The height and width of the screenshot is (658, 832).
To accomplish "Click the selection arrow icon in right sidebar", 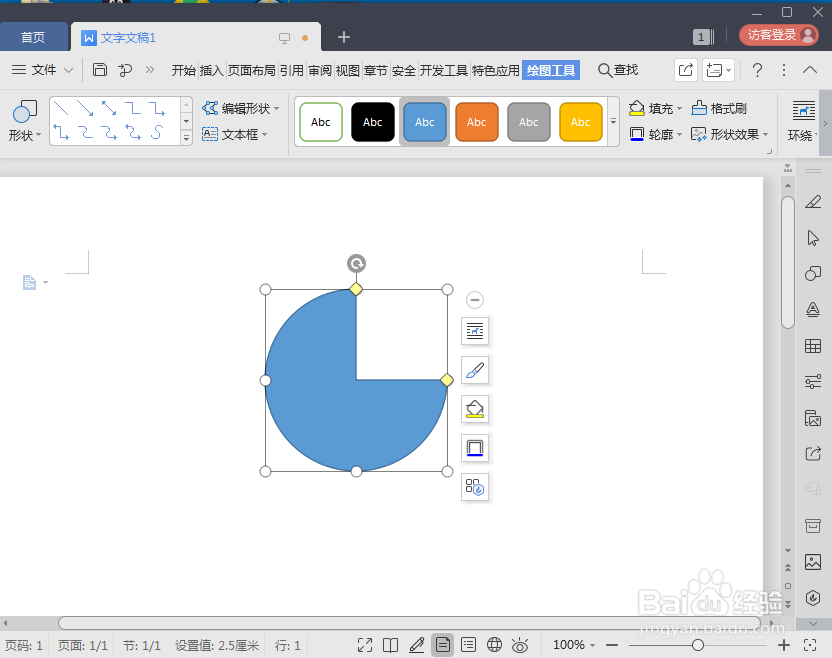I will point(813,238).
